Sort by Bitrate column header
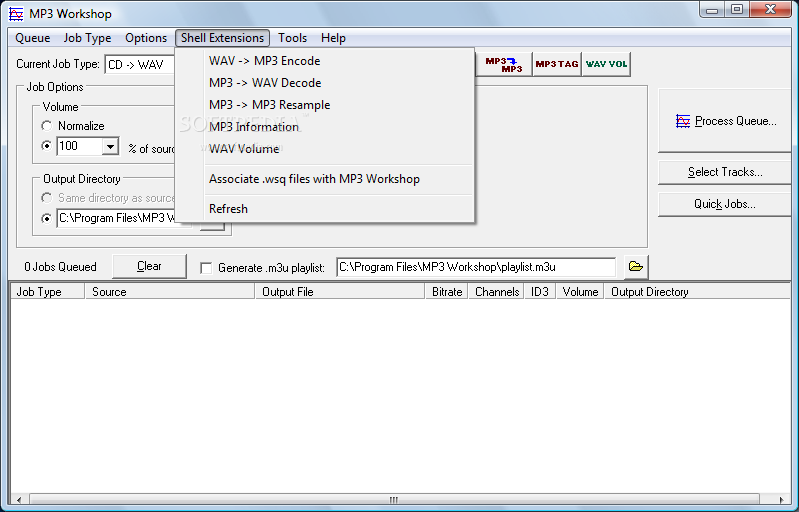Screen dimensions: 799x512 tap(446, 292)
